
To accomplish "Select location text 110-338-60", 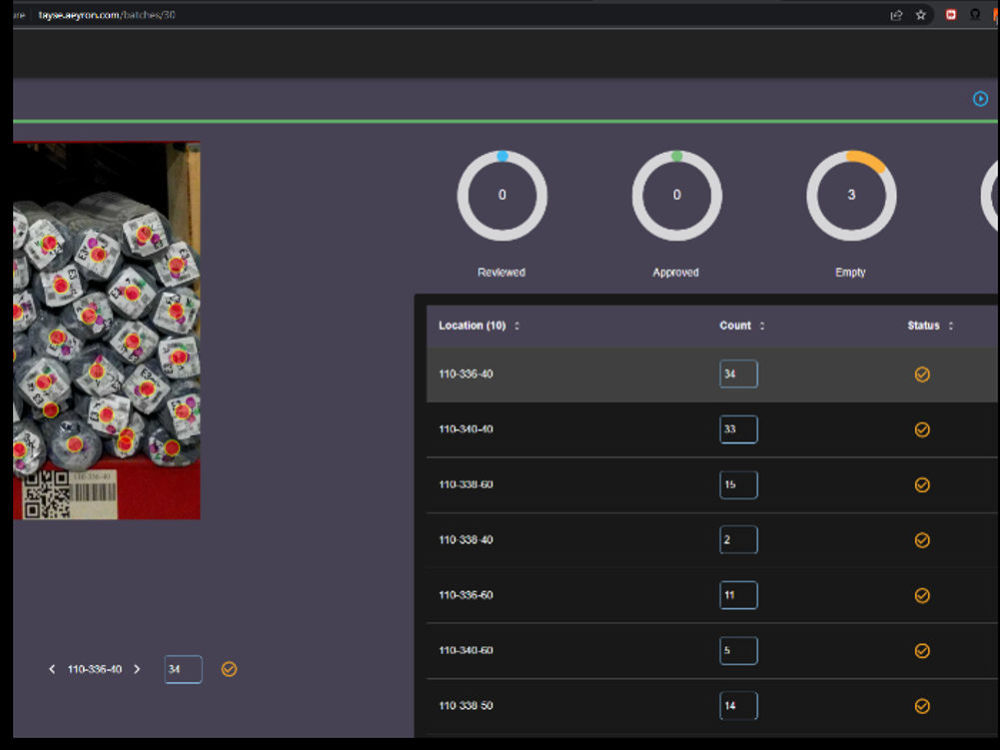I will click(x=466, y=485).
